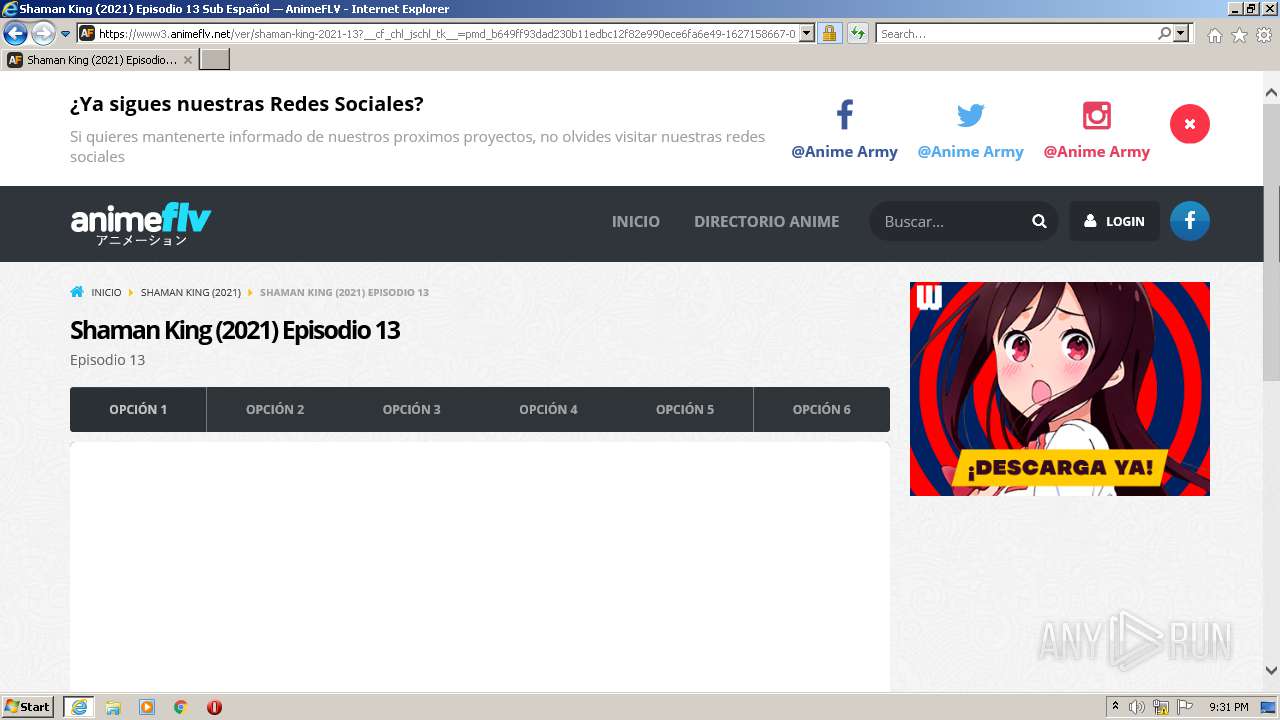The image size is (1280, 720).
Task: Select the OPCIÓN 3 video tab
Action: click(x=411, y=410)
